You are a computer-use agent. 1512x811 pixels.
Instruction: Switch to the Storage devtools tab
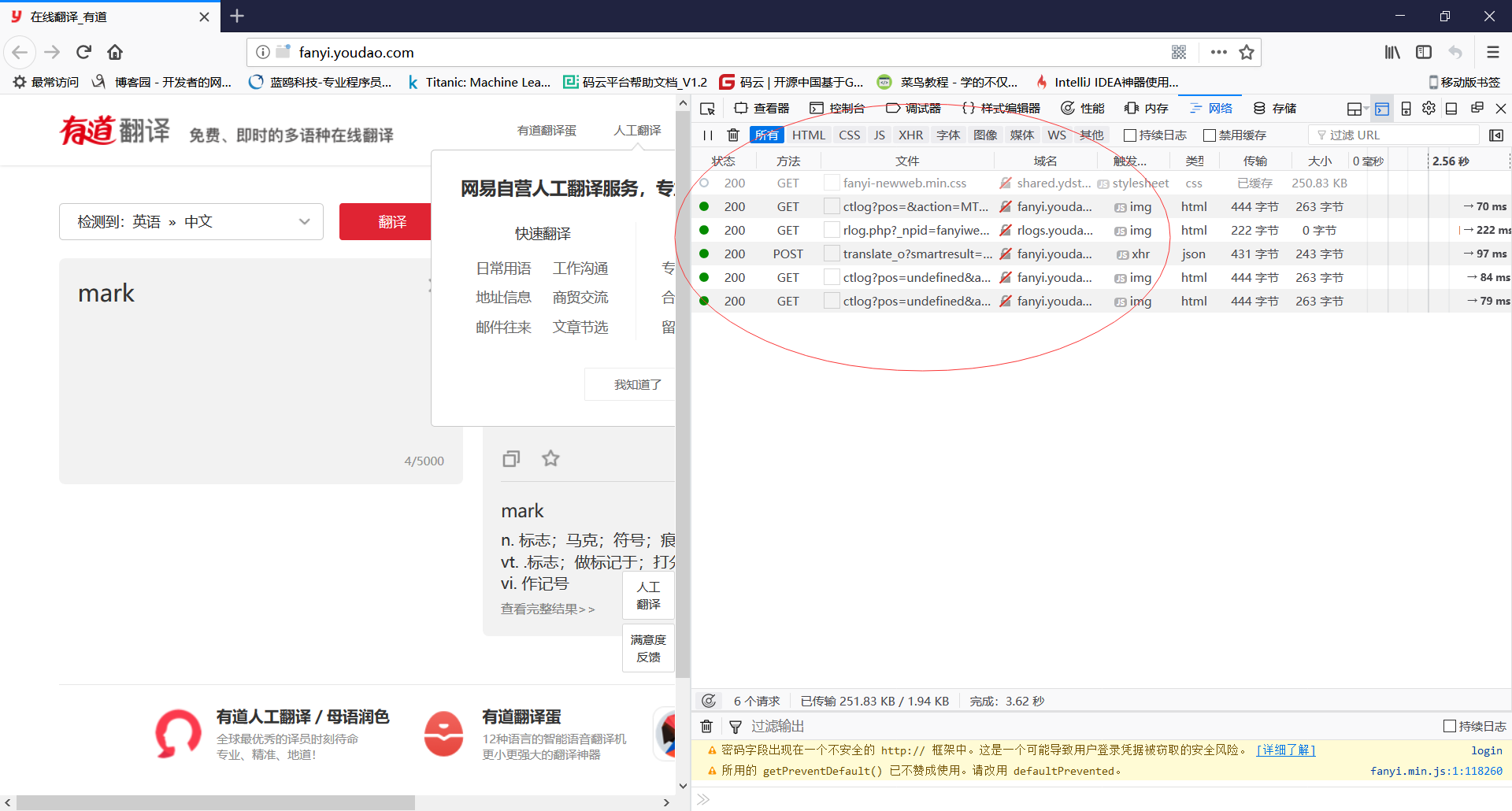click(1275, 109)
